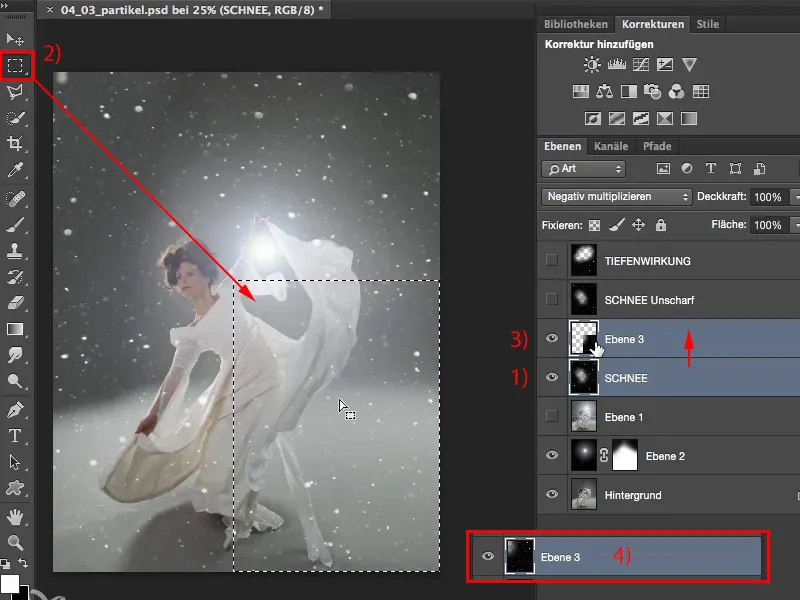Open the Art layer filter dropdown

[584, 169]
